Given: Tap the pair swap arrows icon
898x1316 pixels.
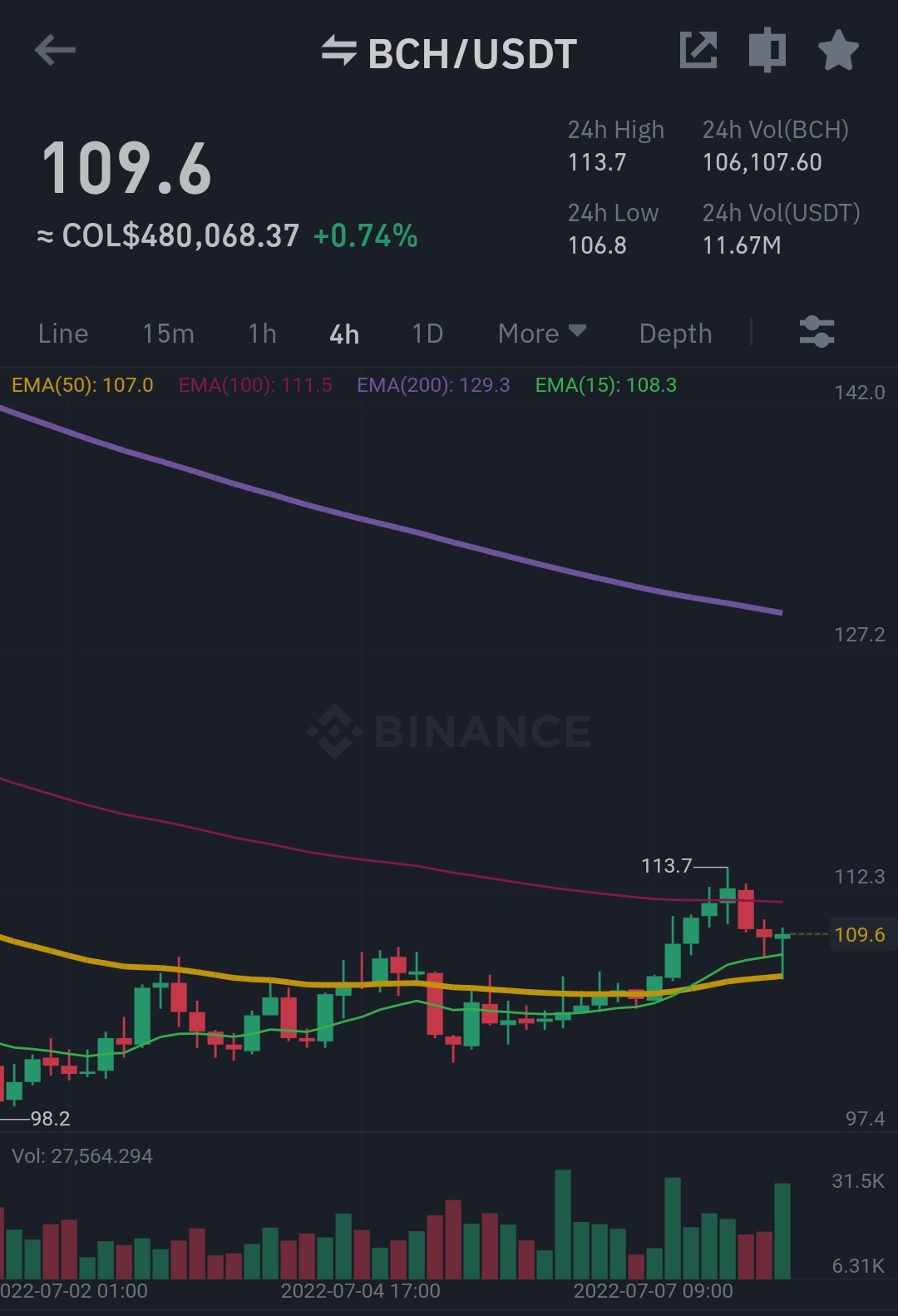Looking at the screenshot, I should pyautogui.click(x=339, y=51).
